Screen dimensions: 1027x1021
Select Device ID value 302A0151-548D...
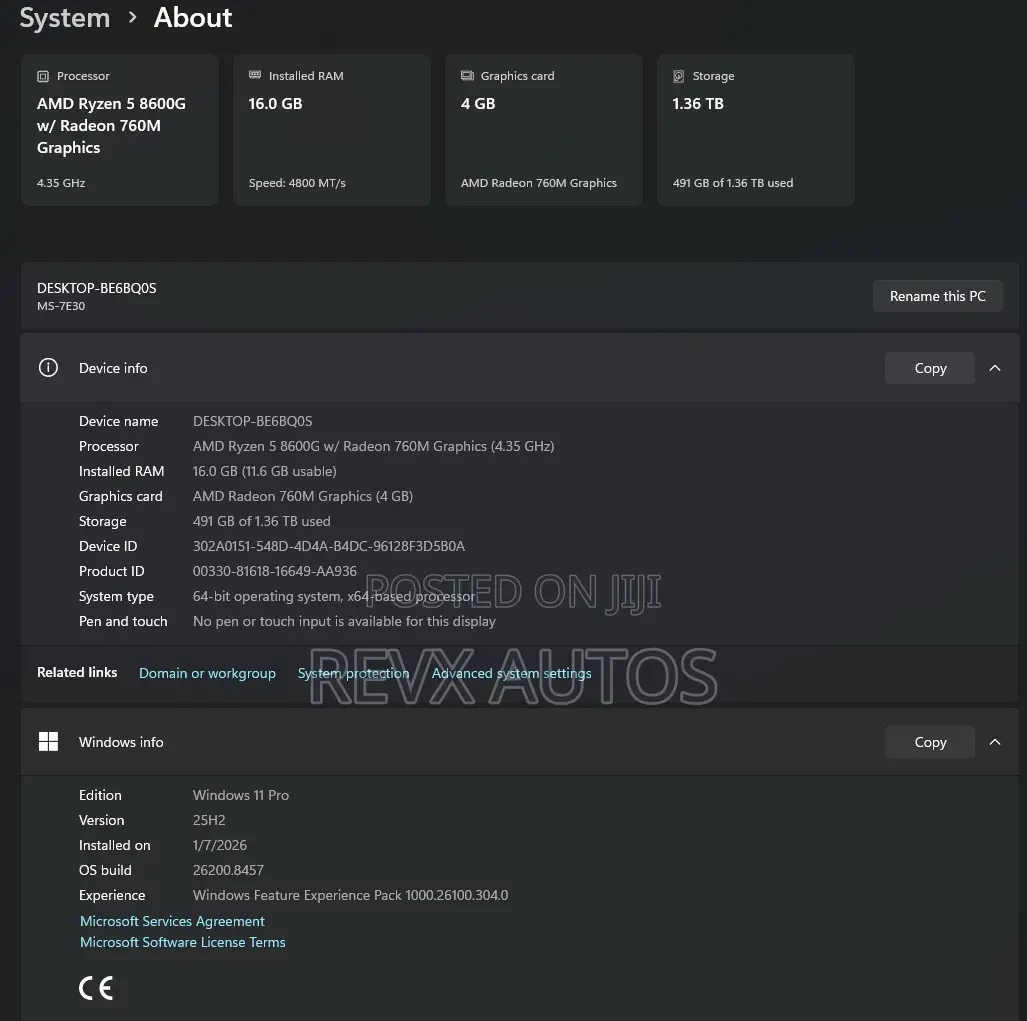coord(329,546)
